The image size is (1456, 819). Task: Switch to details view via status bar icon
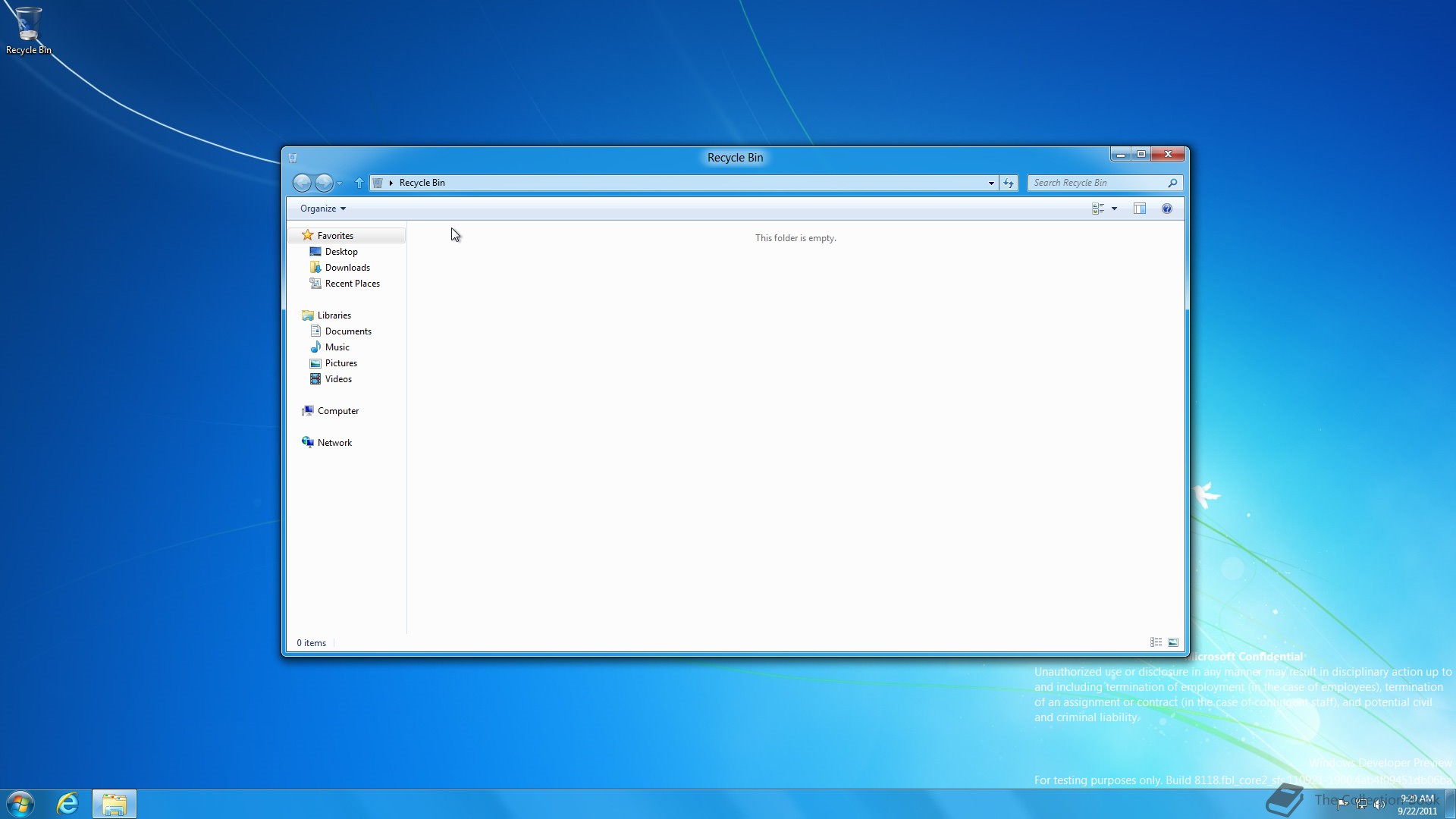point(1155,642)
